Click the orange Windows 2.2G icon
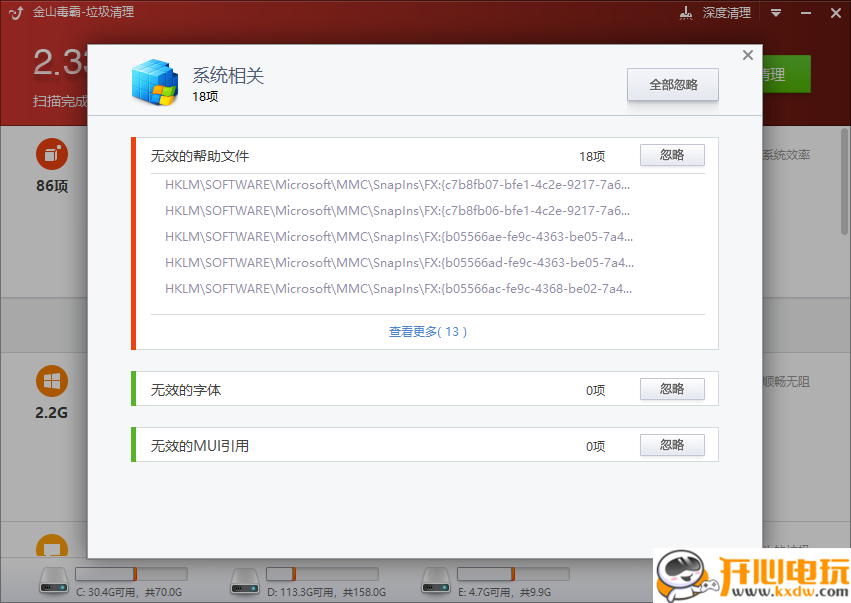The height and width of the screenshot is (603, 851). [x=52, y=381]
